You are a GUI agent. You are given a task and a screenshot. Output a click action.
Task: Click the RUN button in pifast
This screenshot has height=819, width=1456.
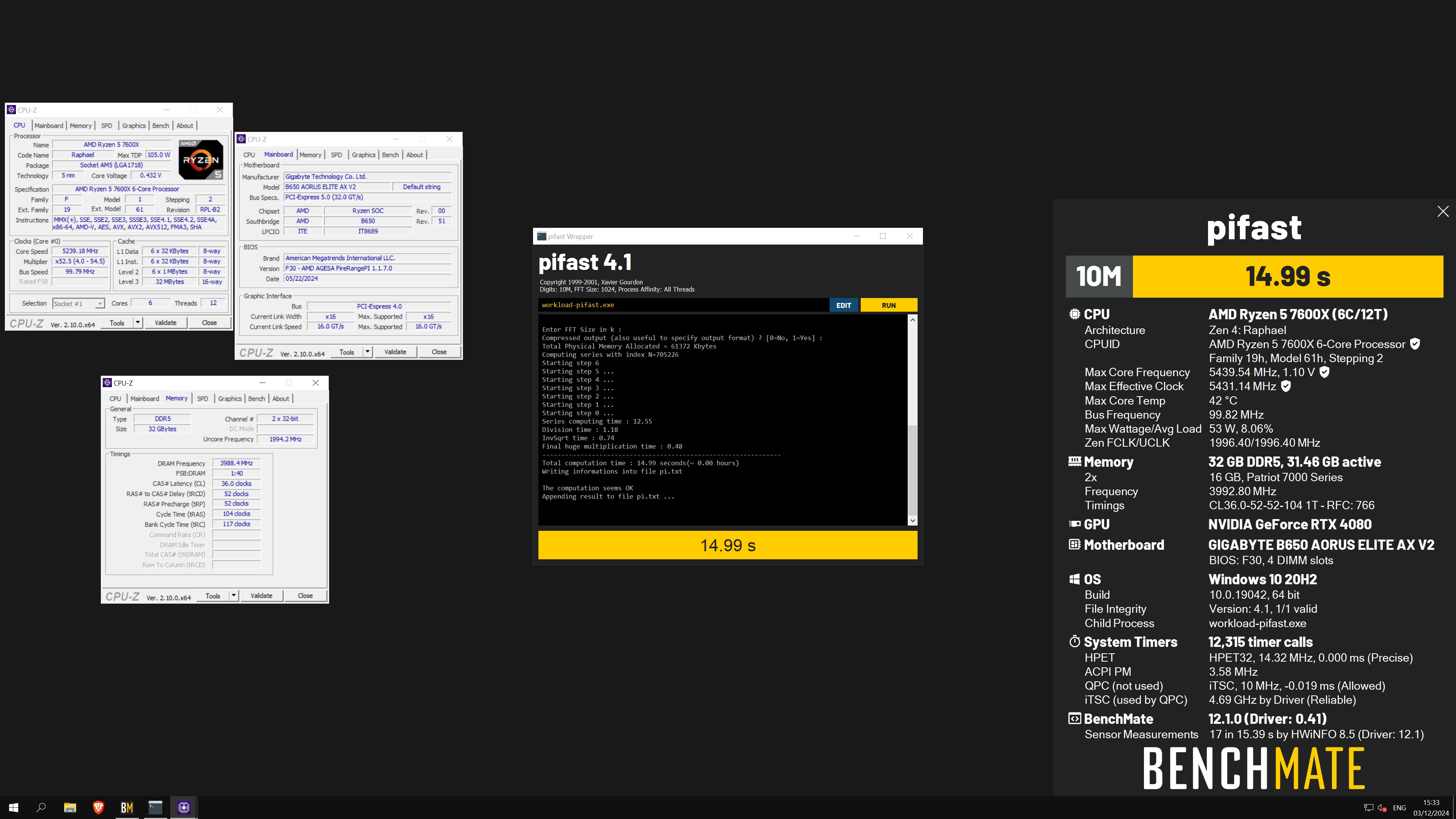[x=888, y=305]
